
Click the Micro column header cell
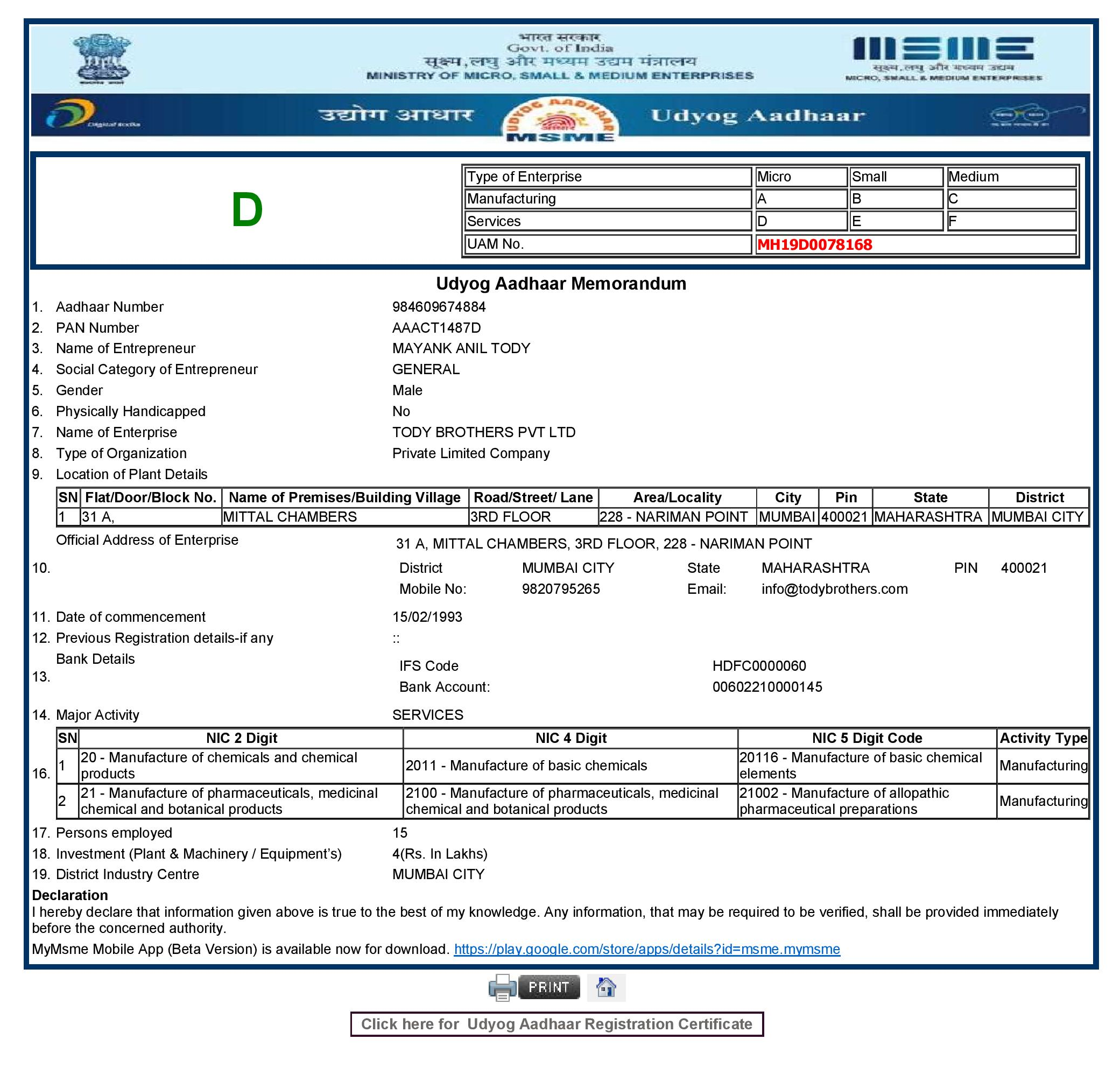(800, 177)
